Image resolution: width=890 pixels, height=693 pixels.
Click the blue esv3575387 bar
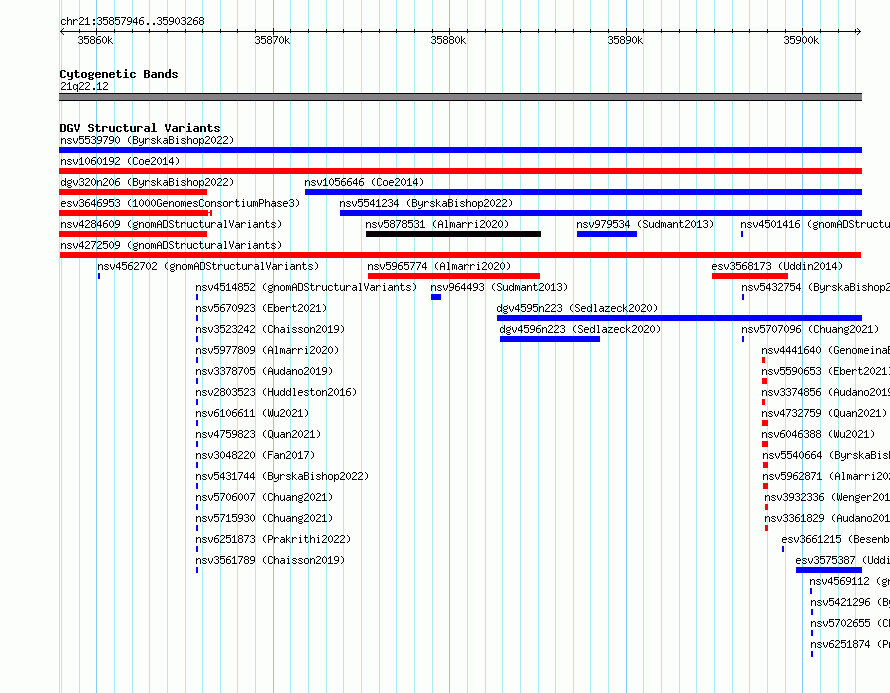(x=829, y=570)
